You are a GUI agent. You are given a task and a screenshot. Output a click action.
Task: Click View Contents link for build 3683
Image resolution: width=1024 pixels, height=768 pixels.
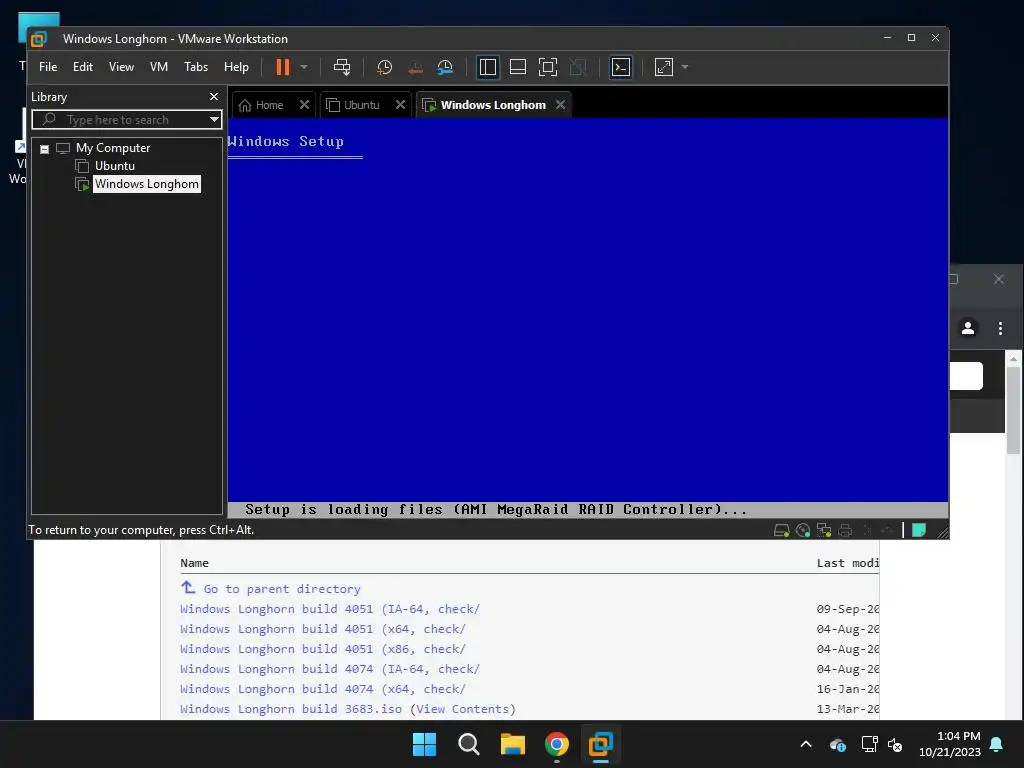(462, 709)
